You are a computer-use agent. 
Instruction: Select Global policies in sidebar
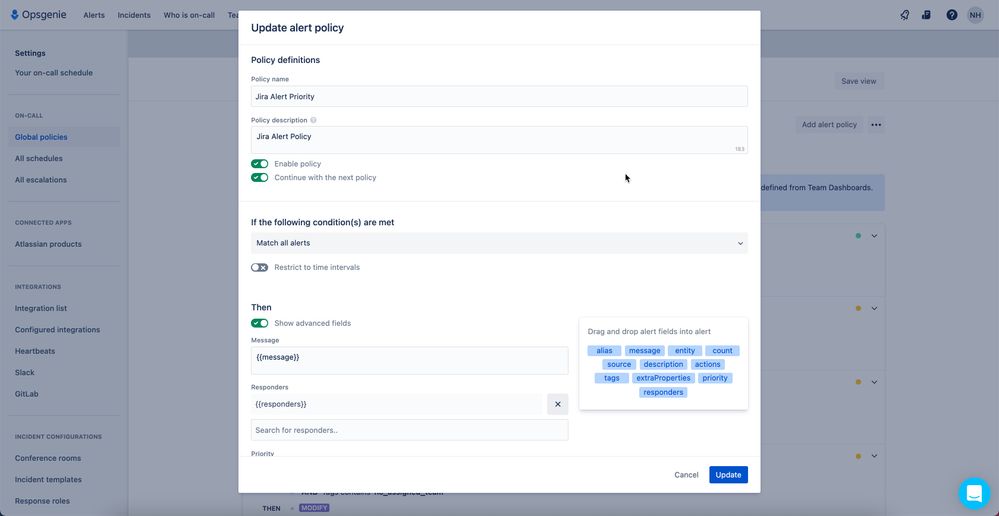64,137
